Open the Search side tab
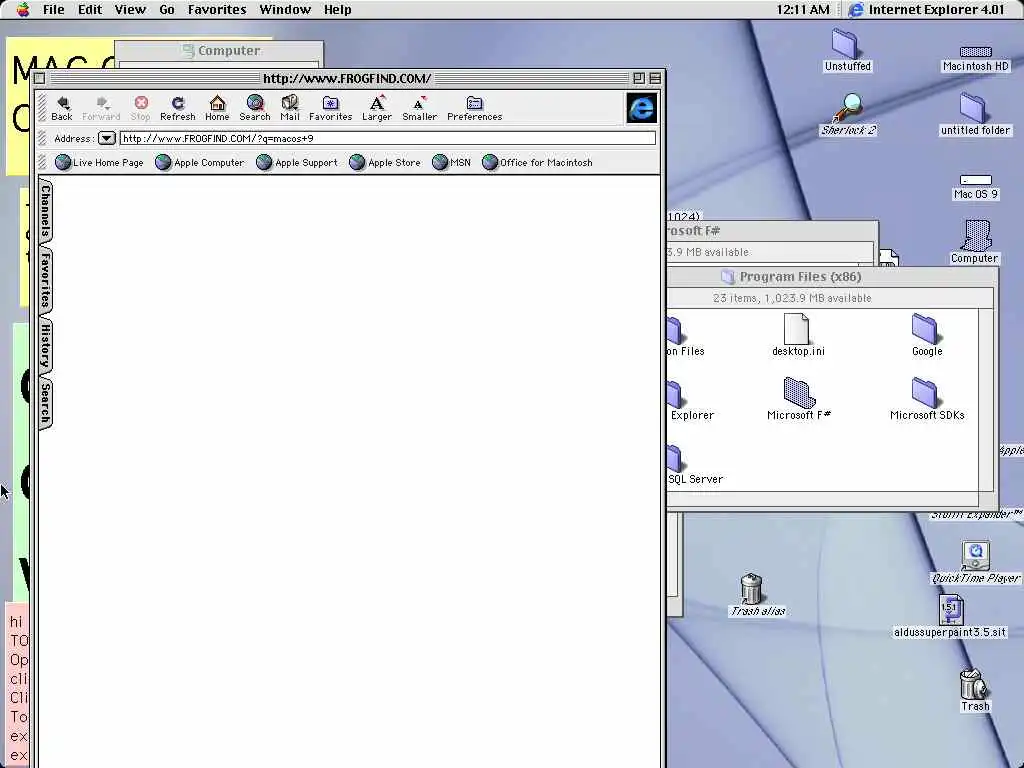Image resolution: width=1024 pixels, height=768 pixels. point(45,403)
